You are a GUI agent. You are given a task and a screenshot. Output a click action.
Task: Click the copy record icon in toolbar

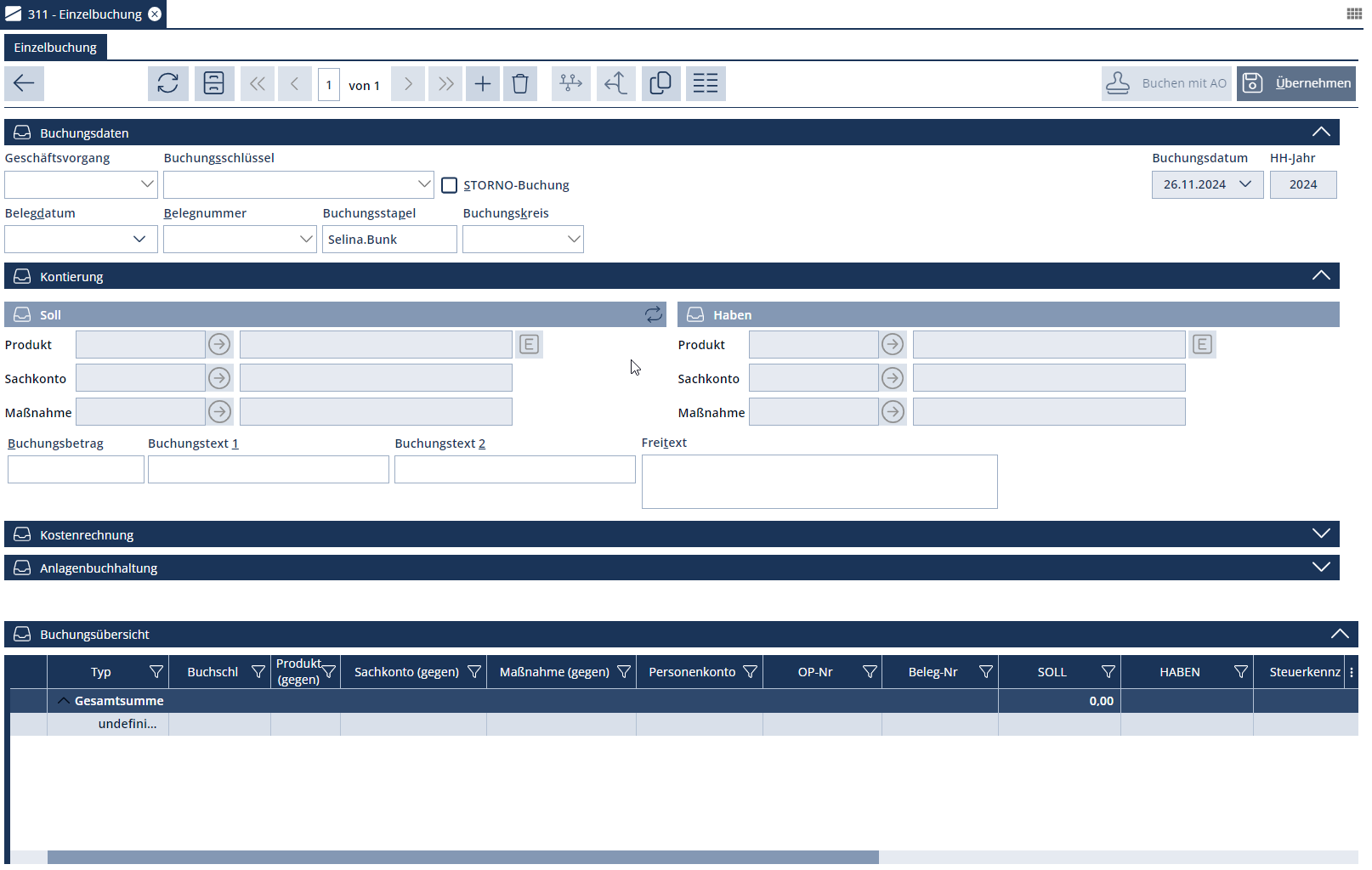tap(660, 83)
